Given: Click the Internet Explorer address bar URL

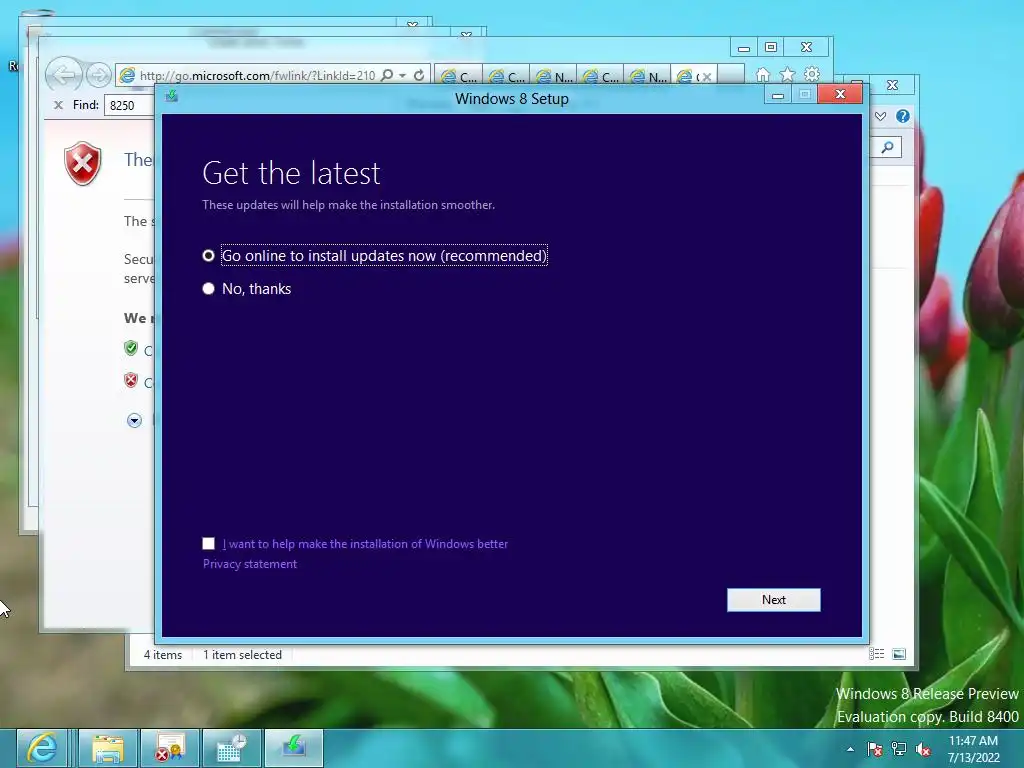Looking at the screenshot, I should 257,76.
